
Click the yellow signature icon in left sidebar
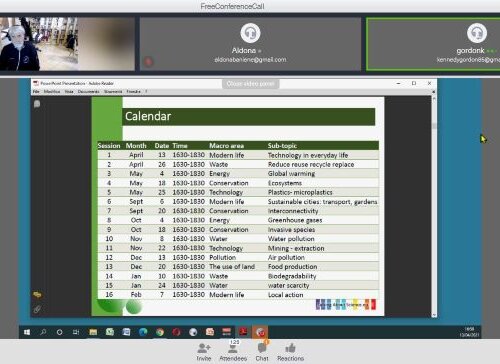pos(37,295)
